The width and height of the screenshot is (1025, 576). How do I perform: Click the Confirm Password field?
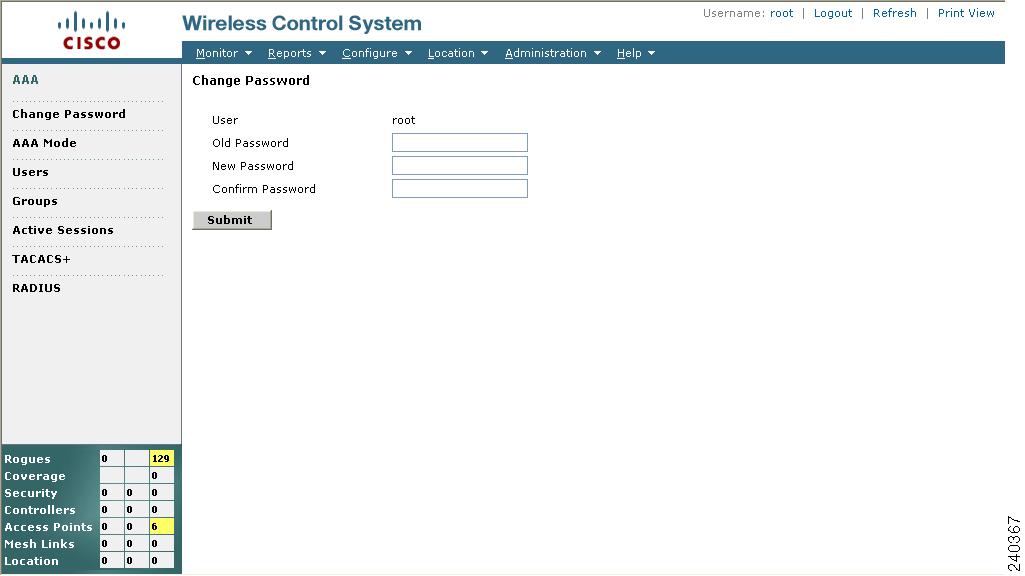[x=460, y=188]
